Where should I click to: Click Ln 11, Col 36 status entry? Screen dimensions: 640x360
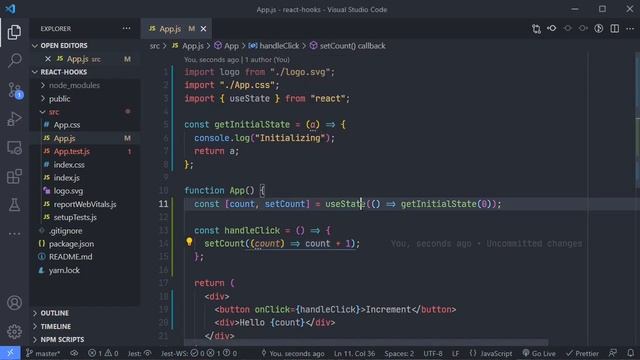click(354, 353)
